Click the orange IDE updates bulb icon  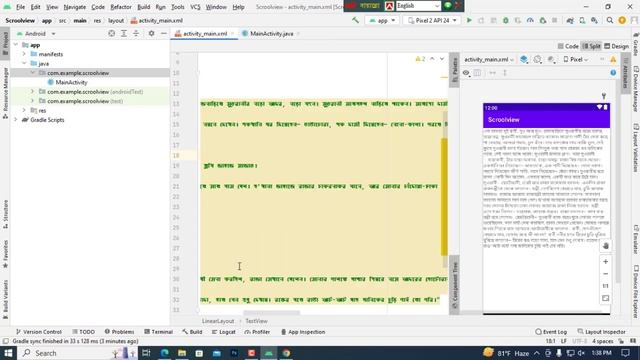(x=622, y=20)
